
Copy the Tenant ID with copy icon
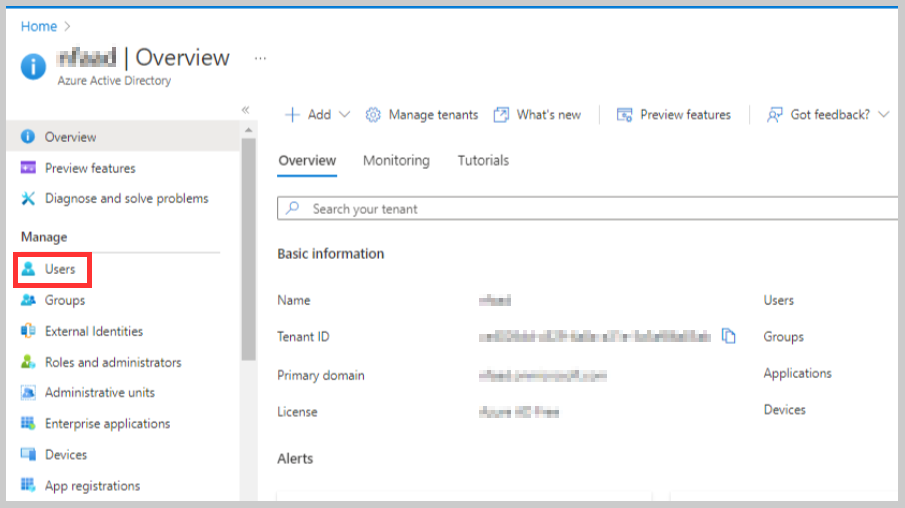(729, 336)
